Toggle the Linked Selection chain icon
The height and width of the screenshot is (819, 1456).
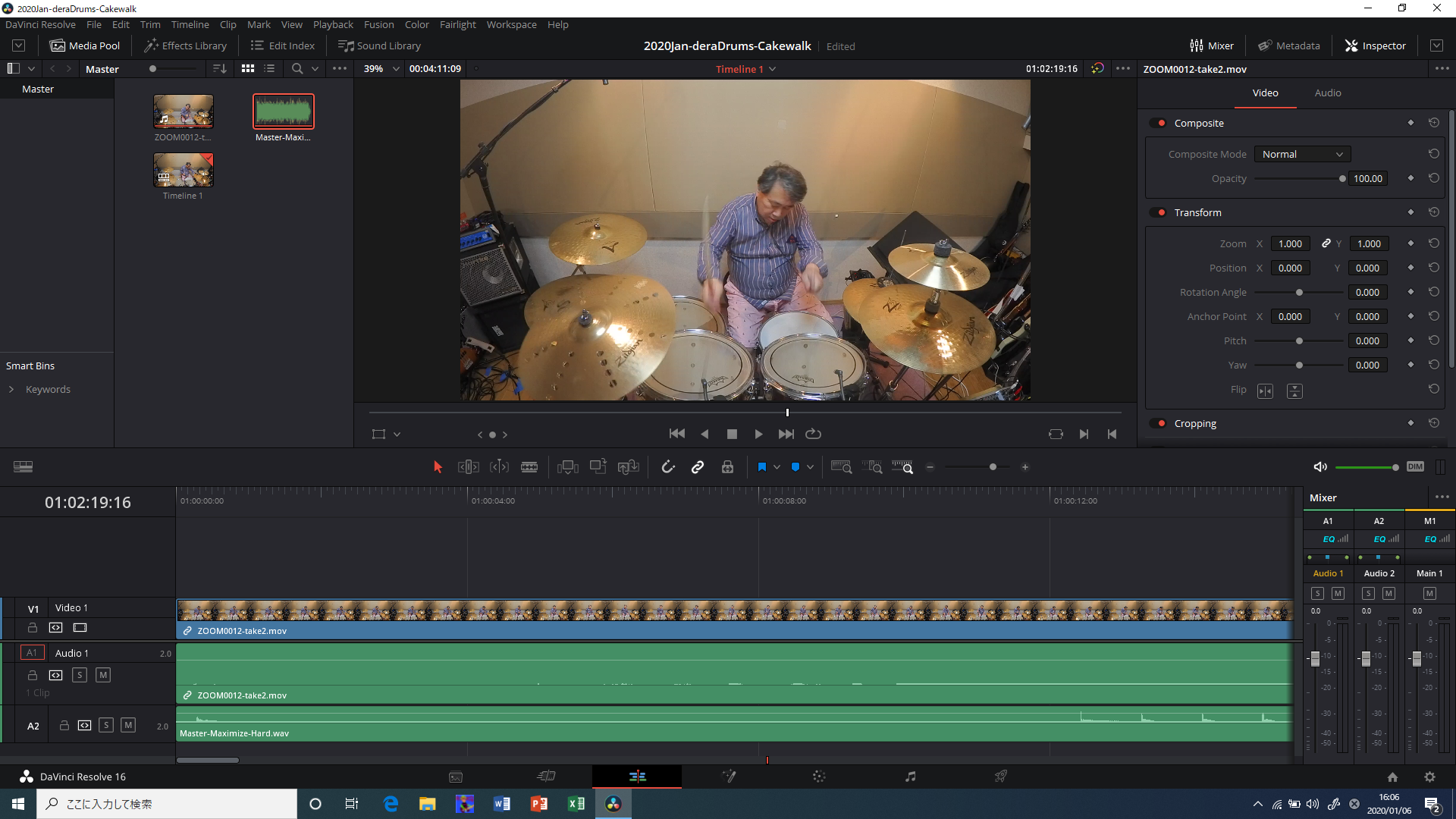click(x=698, y=467)
